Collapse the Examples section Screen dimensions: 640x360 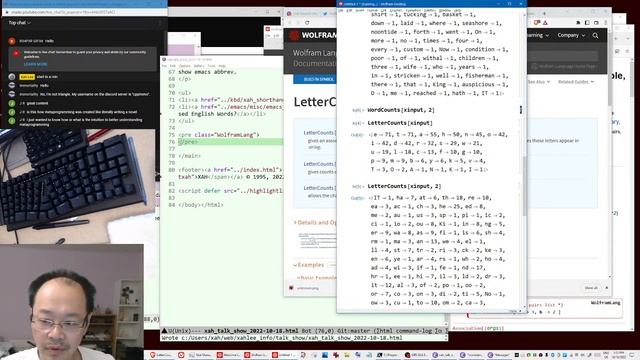point(309,265)
